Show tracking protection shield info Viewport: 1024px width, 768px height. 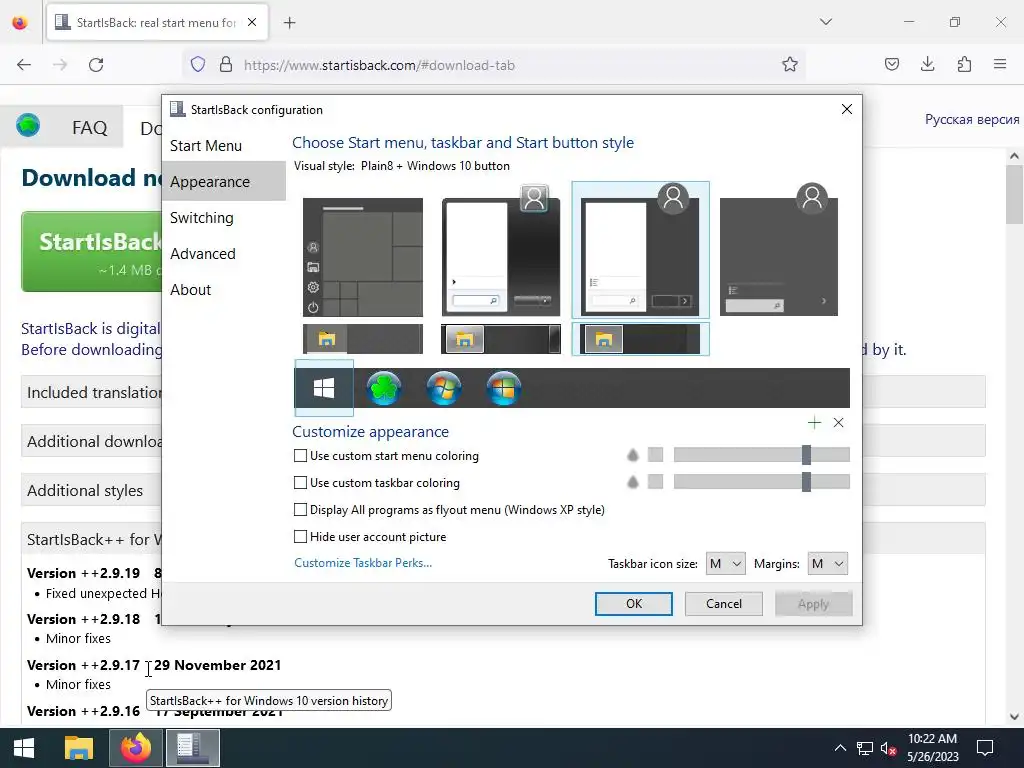pyautogui.click(x=198, y=65)
